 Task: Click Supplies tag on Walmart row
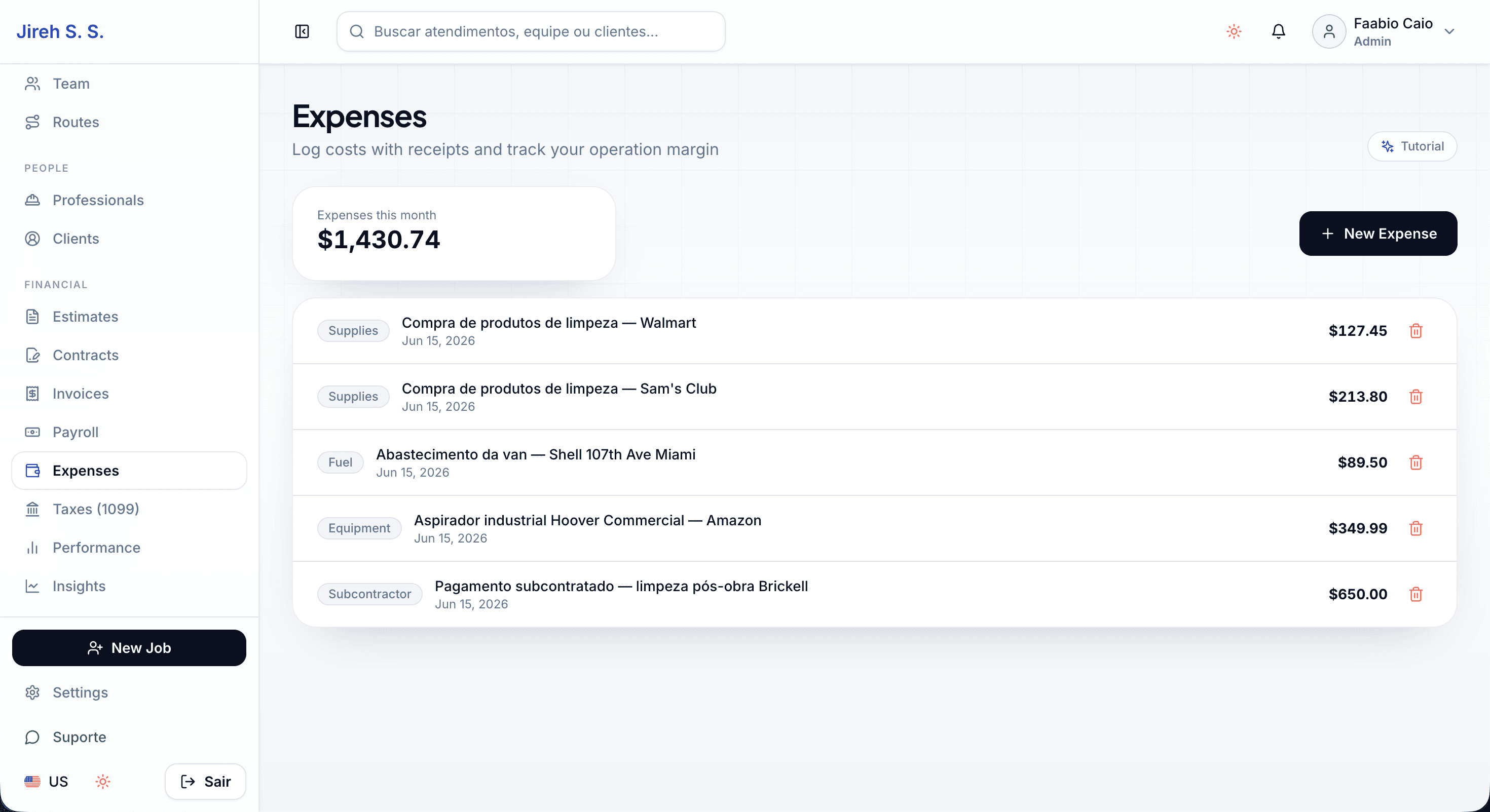353,331
